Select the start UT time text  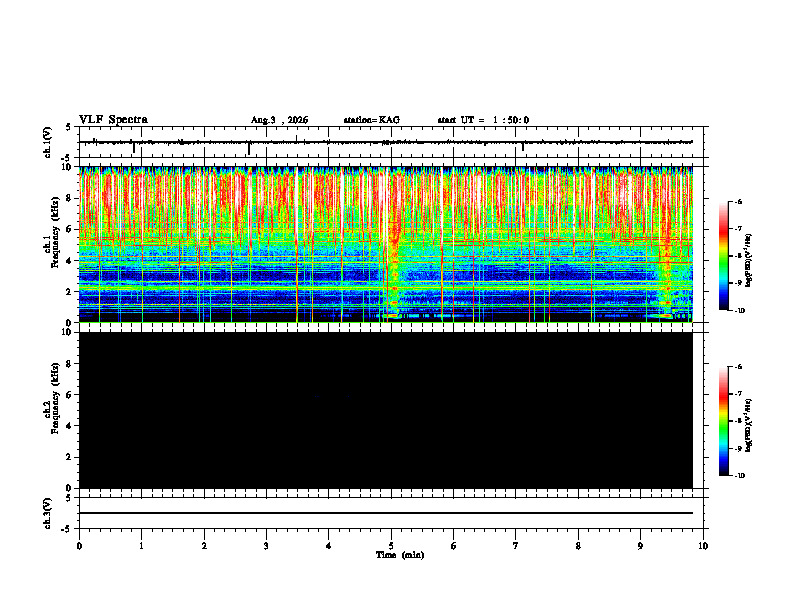point(483,120)
